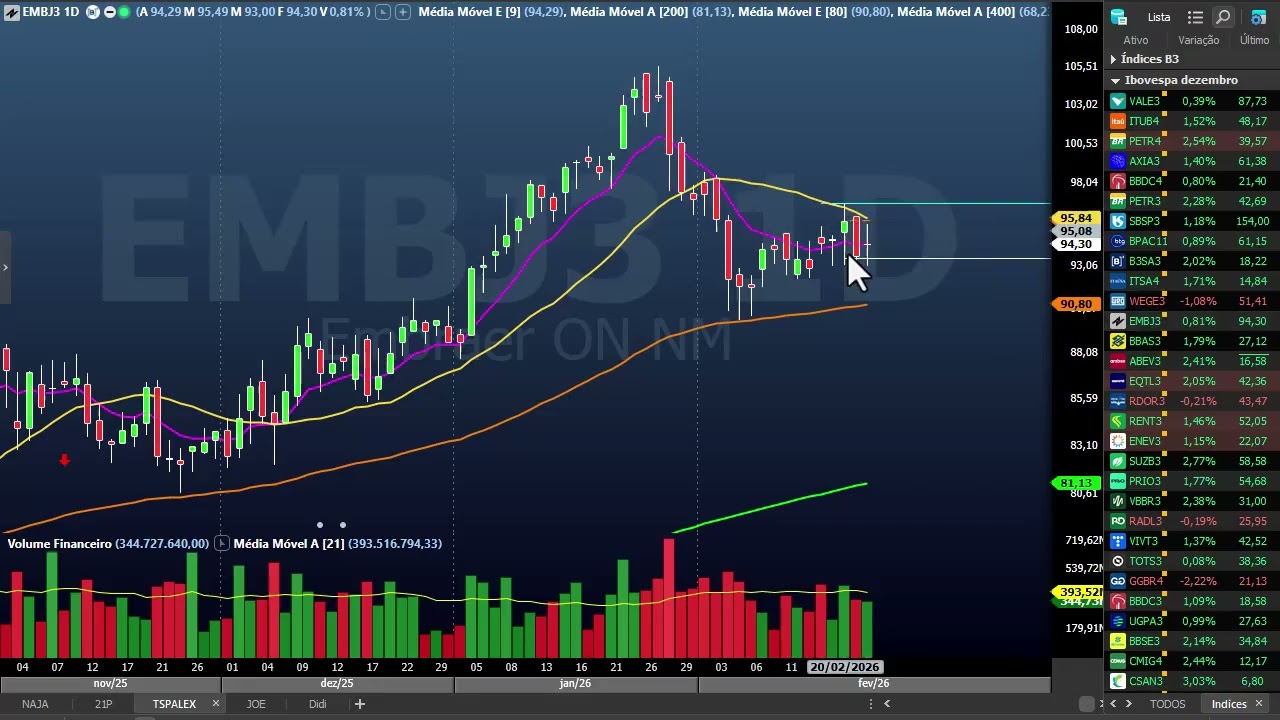Click the BBDC4 logo icon
The width and height of the screenshot is (1280, 720).
point(1118,181)
